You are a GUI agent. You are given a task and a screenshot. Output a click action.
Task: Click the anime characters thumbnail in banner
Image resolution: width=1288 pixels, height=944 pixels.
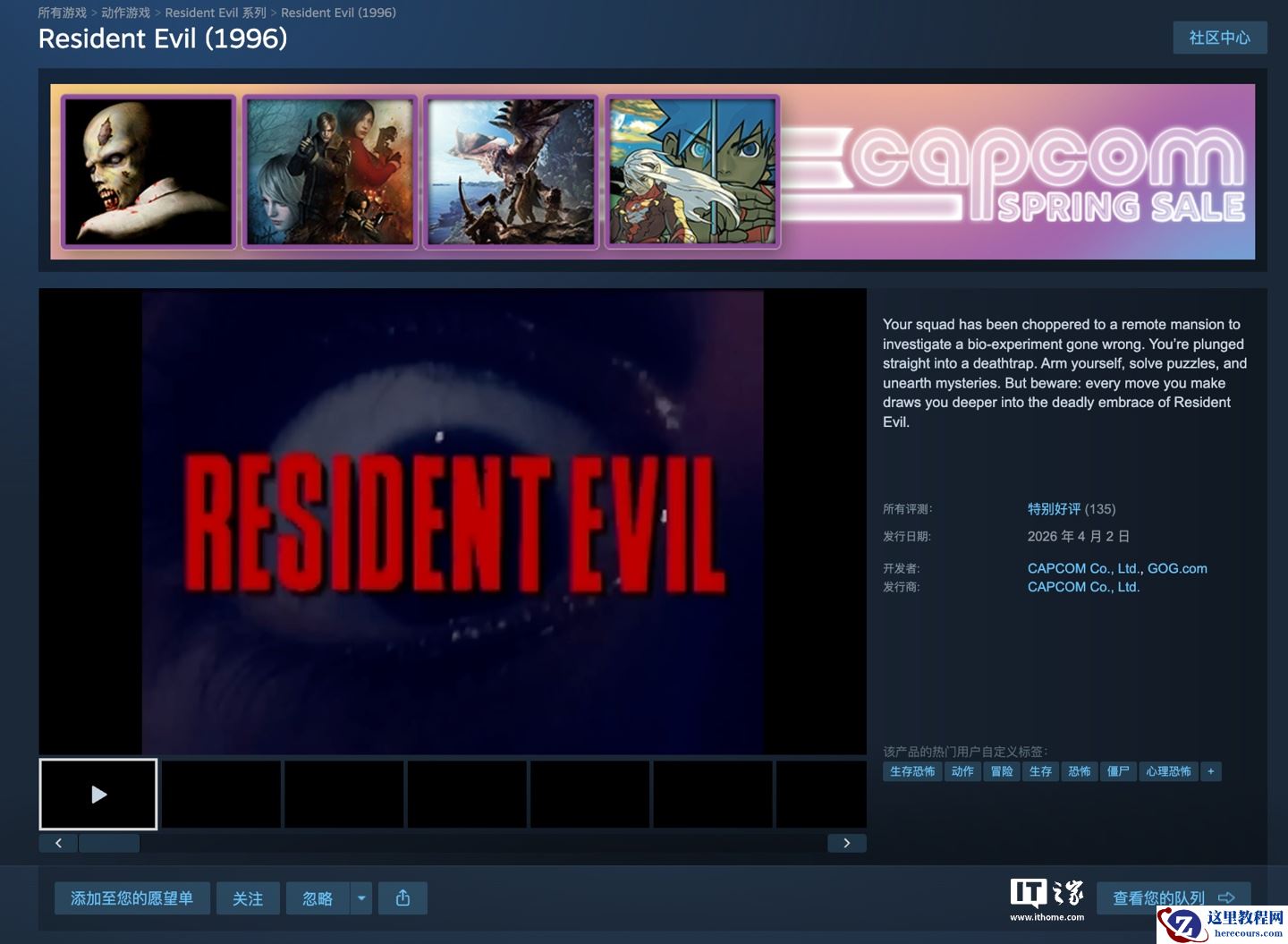692,172
